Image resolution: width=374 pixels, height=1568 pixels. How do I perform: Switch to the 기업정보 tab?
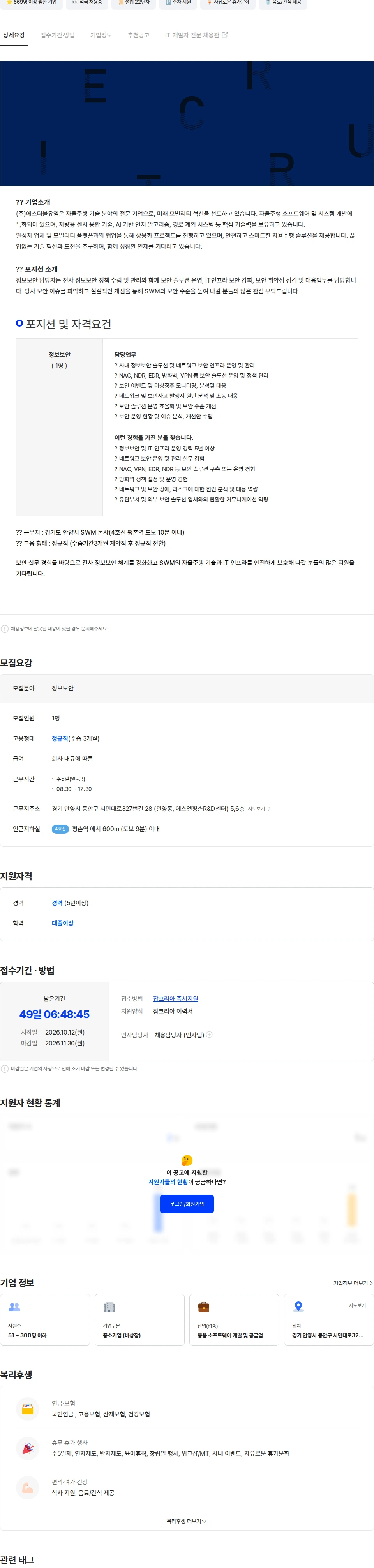pyautogui.click(x=101, y=35)
